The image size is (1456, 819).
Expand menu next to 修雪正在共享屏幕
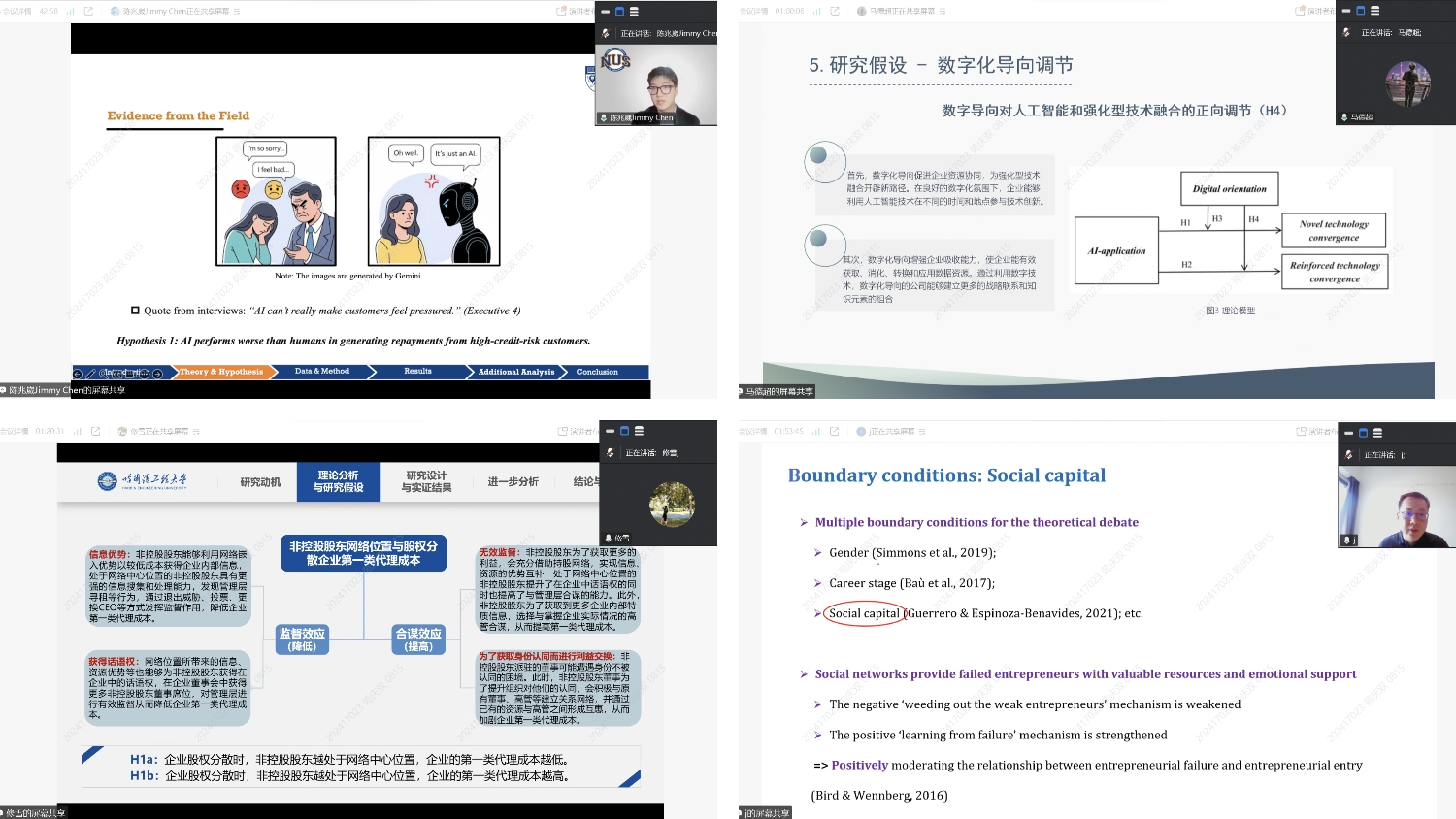click(x=196, y=431)
